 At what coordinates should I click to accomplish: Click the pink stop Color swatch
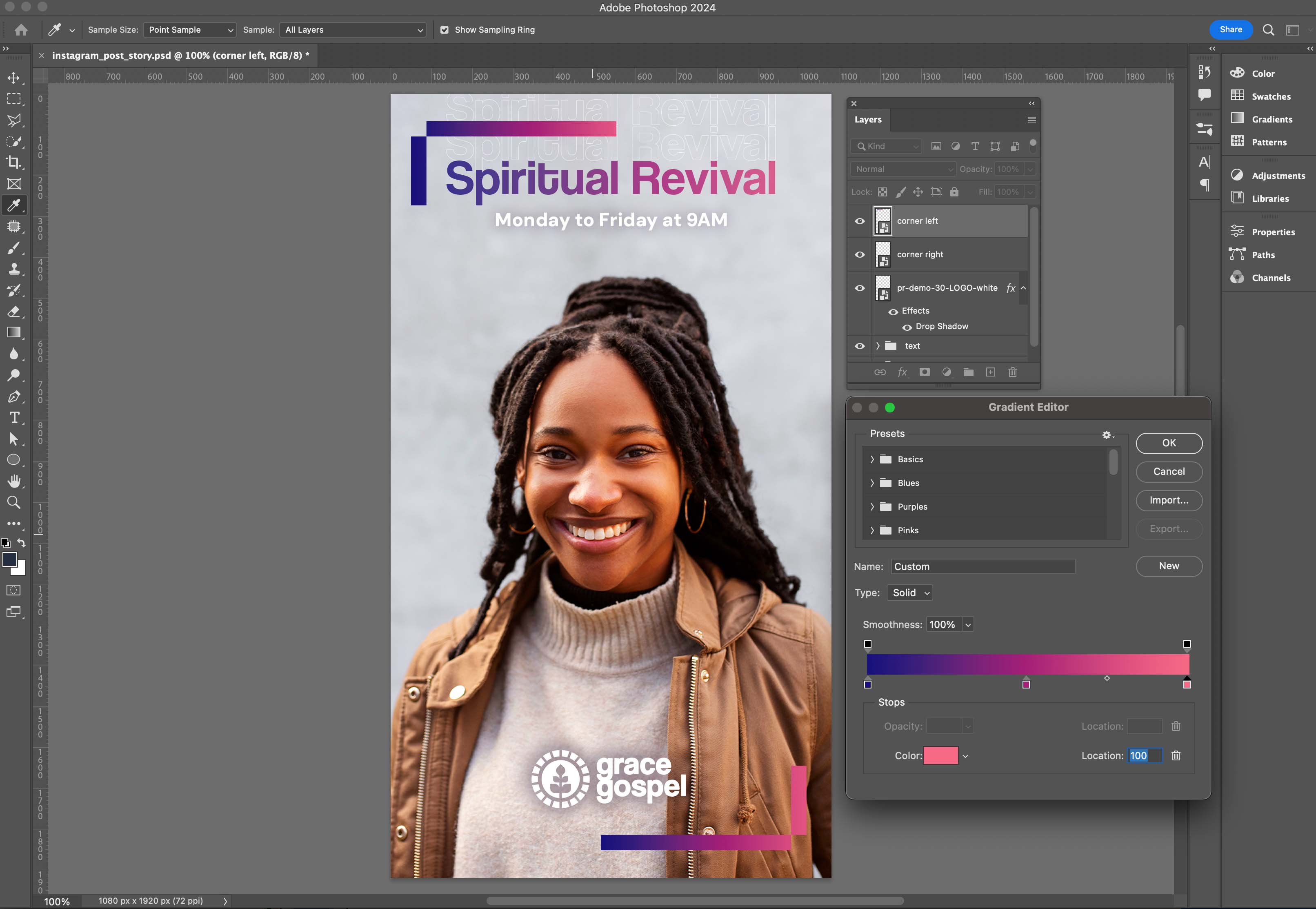click(x=940, y=756)
